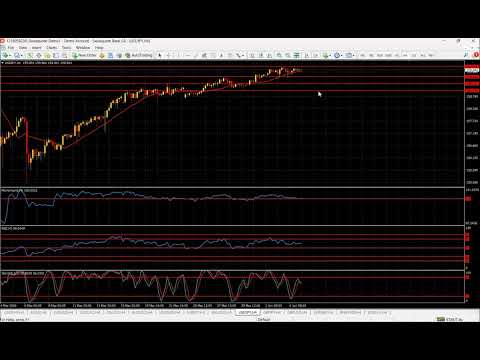Open the Window menu
This screenshot has width=480, height=360.
click(x=83, y=48)
